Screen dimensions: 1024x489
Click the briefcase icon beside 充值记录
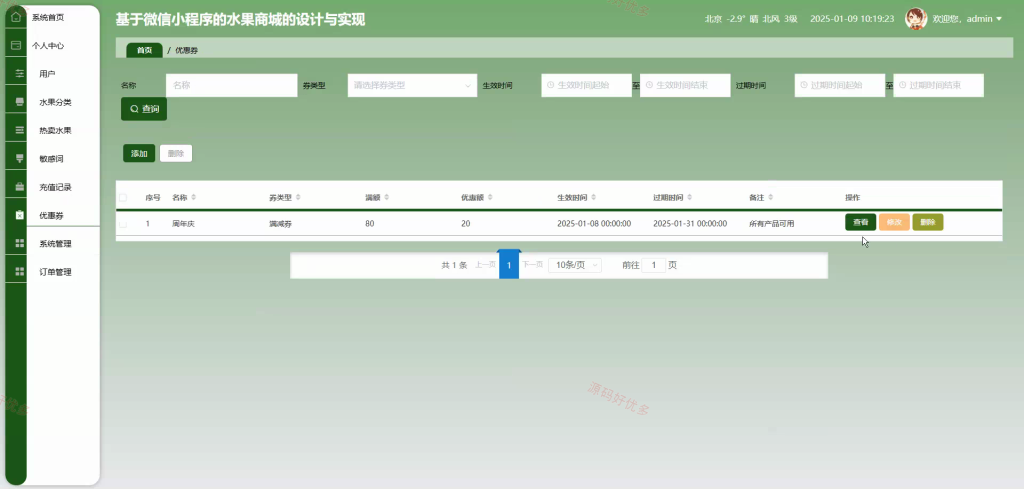pos(20,187)
